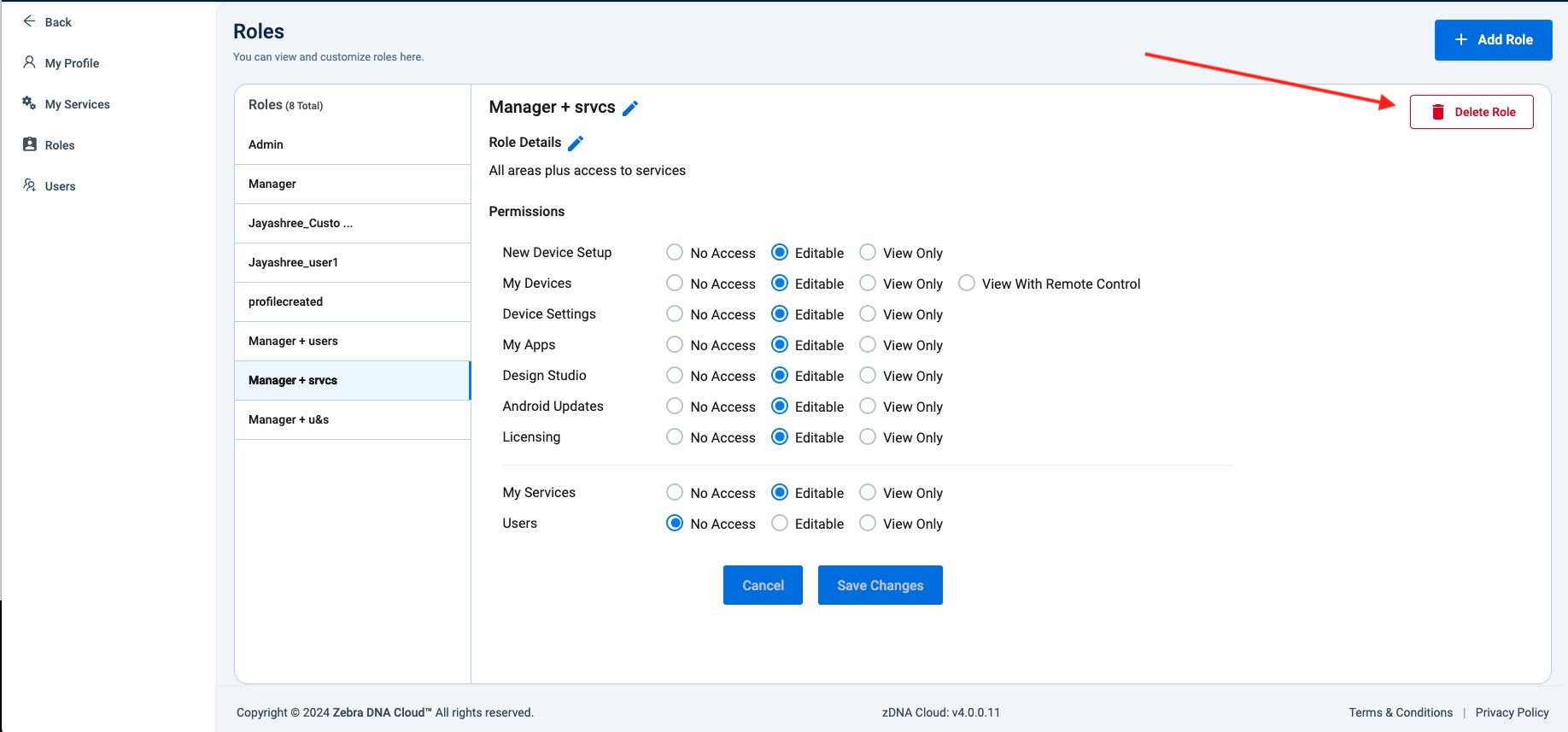Open the Privacy Policy link
This screenshot has width=1568, height=732.
pos(1512,712)
